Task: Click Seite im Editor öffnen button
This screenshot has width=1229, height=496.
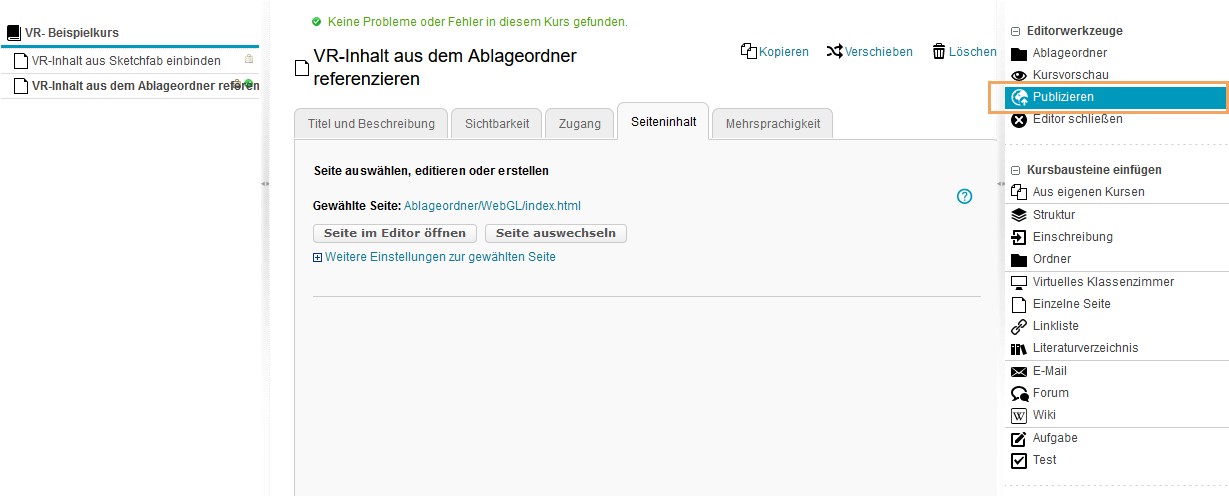Action: tap(395, 233)
